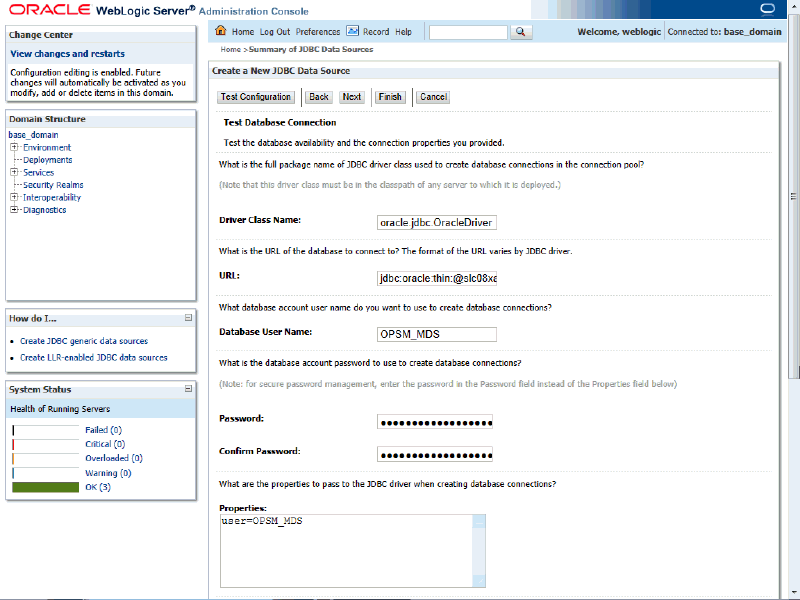Open Deployments in Domain Structure
800x600 pixels.
coord(47,160)
